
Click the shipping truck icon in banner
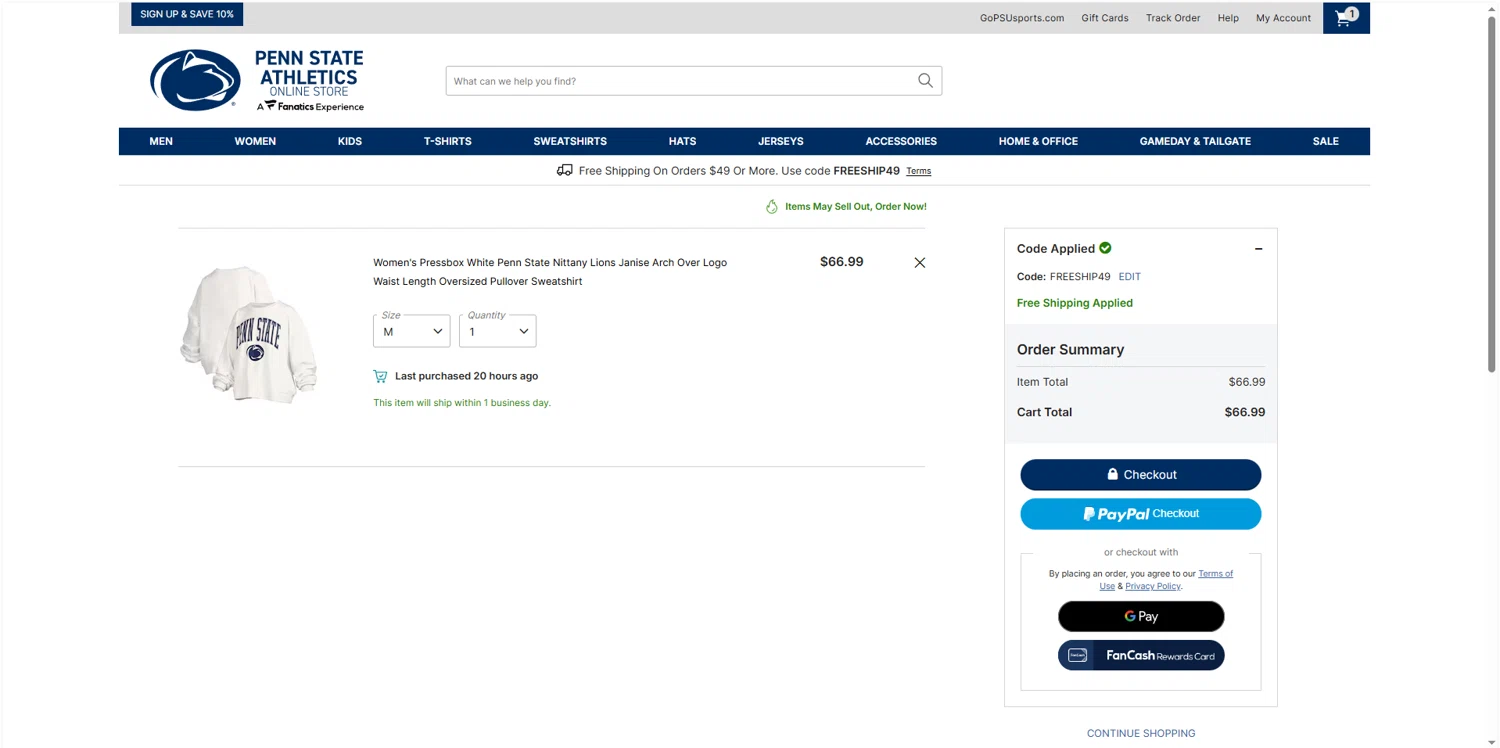565,170
